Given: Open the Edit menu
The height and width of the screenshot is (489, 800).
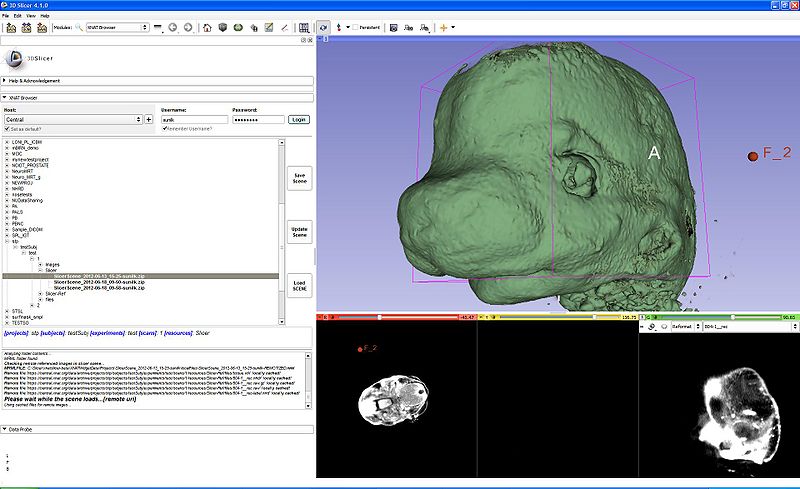Looking at the screenshot, I should tap(18, 16).
